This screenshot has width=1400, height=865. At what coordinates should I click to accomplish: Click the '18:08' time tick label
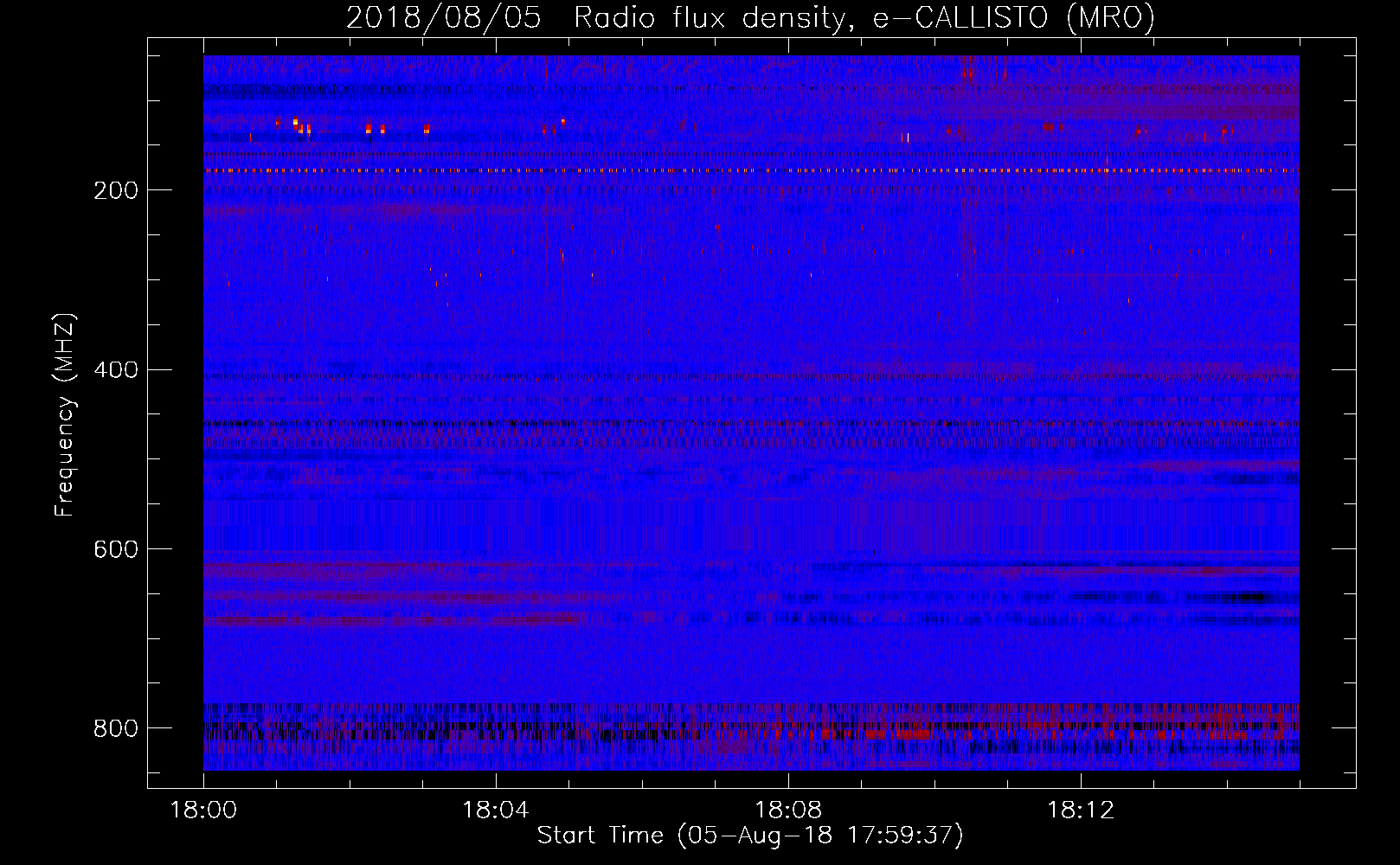(x=788, y=811)
